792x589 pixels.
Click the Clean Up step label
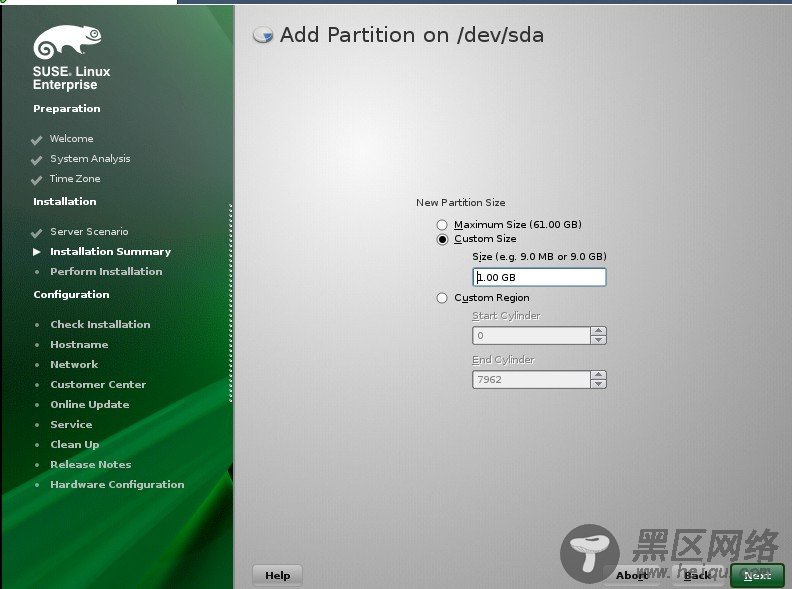point(74,445)
